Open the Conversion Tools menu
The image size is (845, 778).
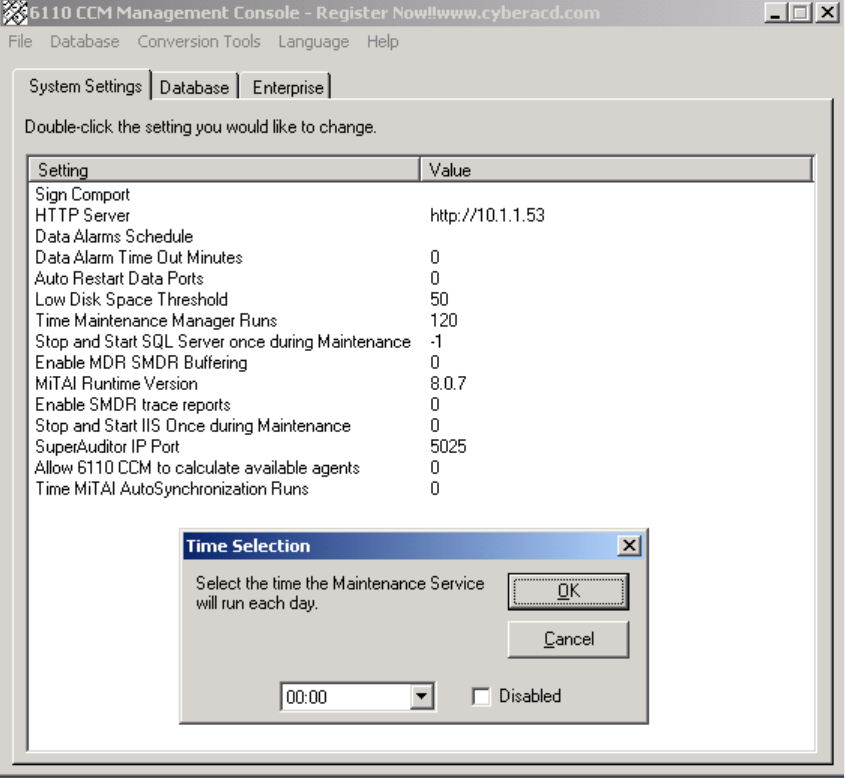tap(199, 41)
